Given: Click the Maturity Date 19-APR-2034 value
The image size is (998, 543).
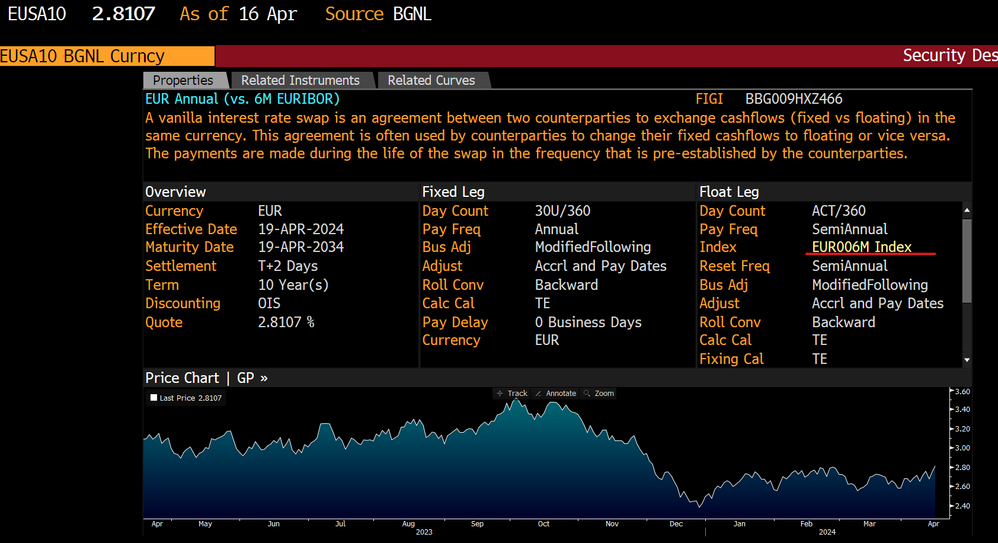Looking at the screenshot, I should 300,247.
